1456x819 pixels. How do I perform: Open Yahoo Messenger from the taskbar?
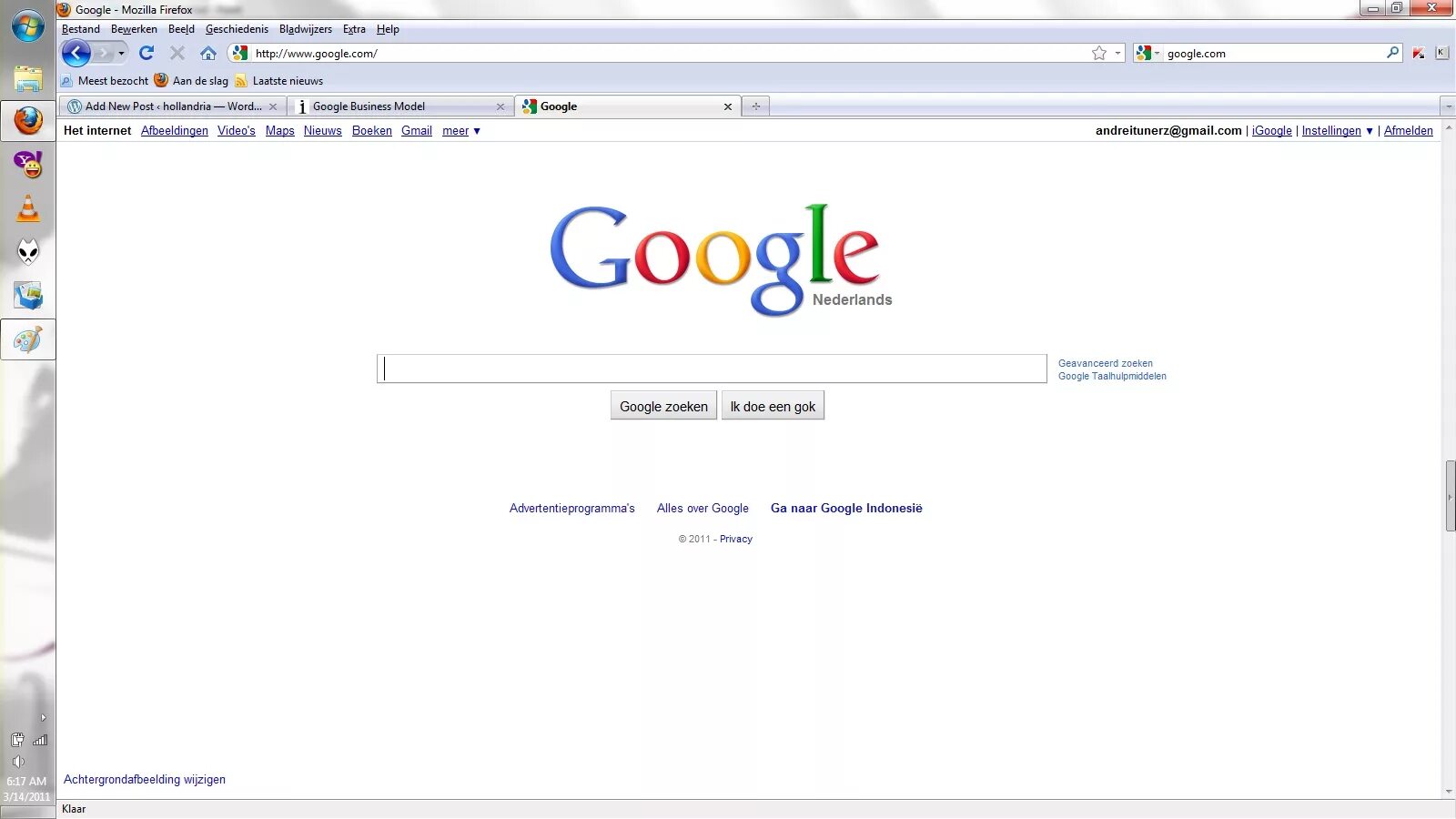click(28, 165)
